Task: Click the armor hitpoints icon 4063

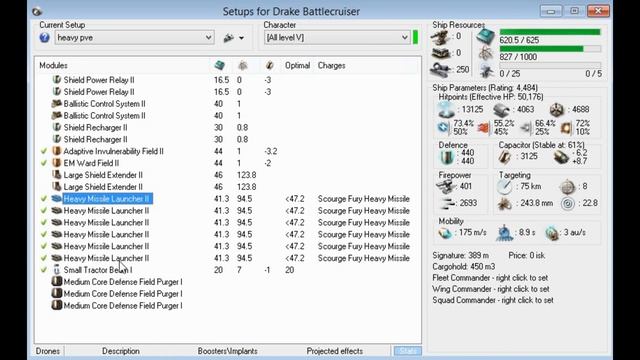Action: click(501, 110)
